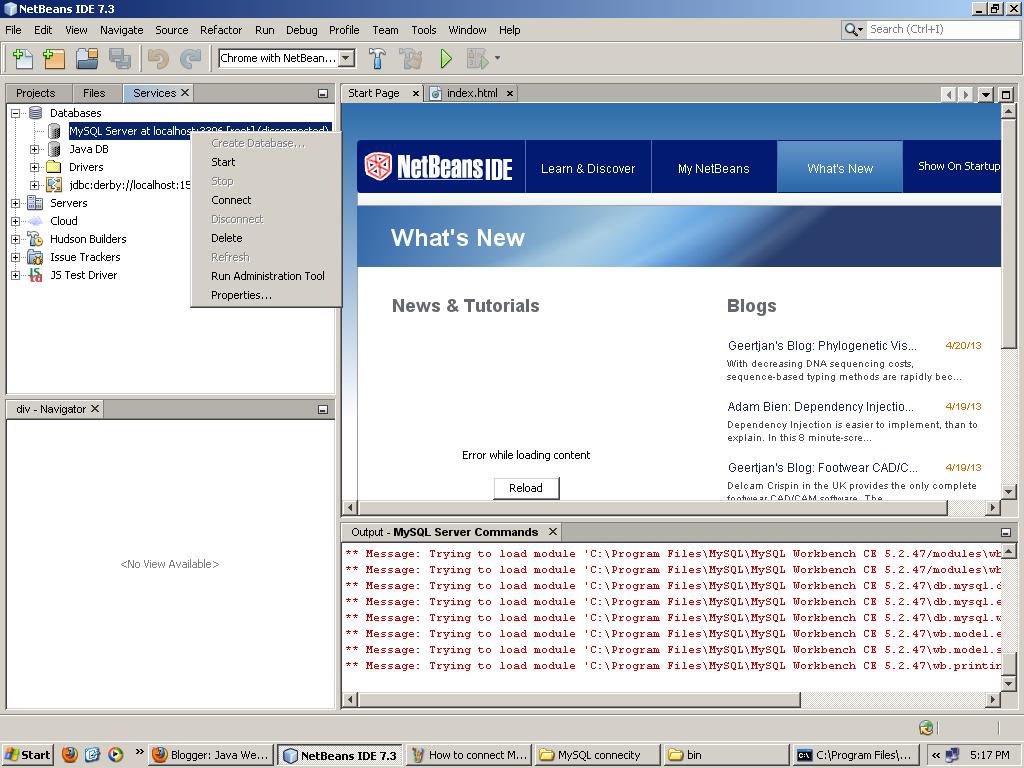
Task: Open Geertjan's Blog: Footwear CAD/C... link
Action: (x=822, y=468)
